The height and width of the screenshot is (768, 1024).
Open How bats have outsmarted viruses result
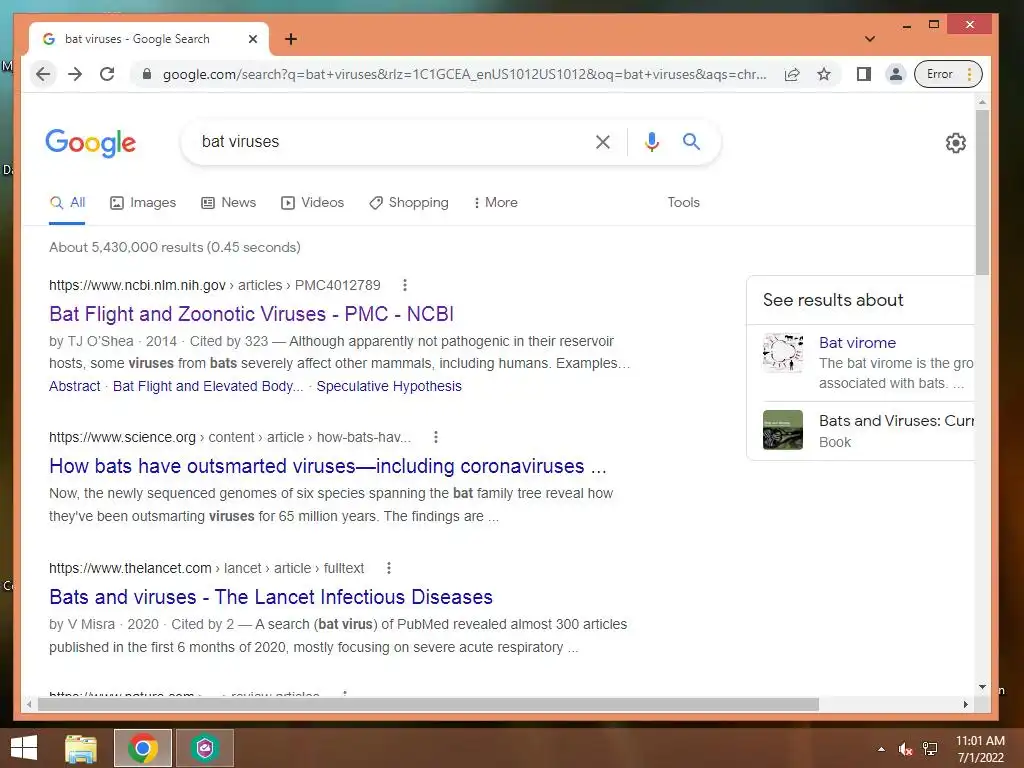tap(328, 466)
